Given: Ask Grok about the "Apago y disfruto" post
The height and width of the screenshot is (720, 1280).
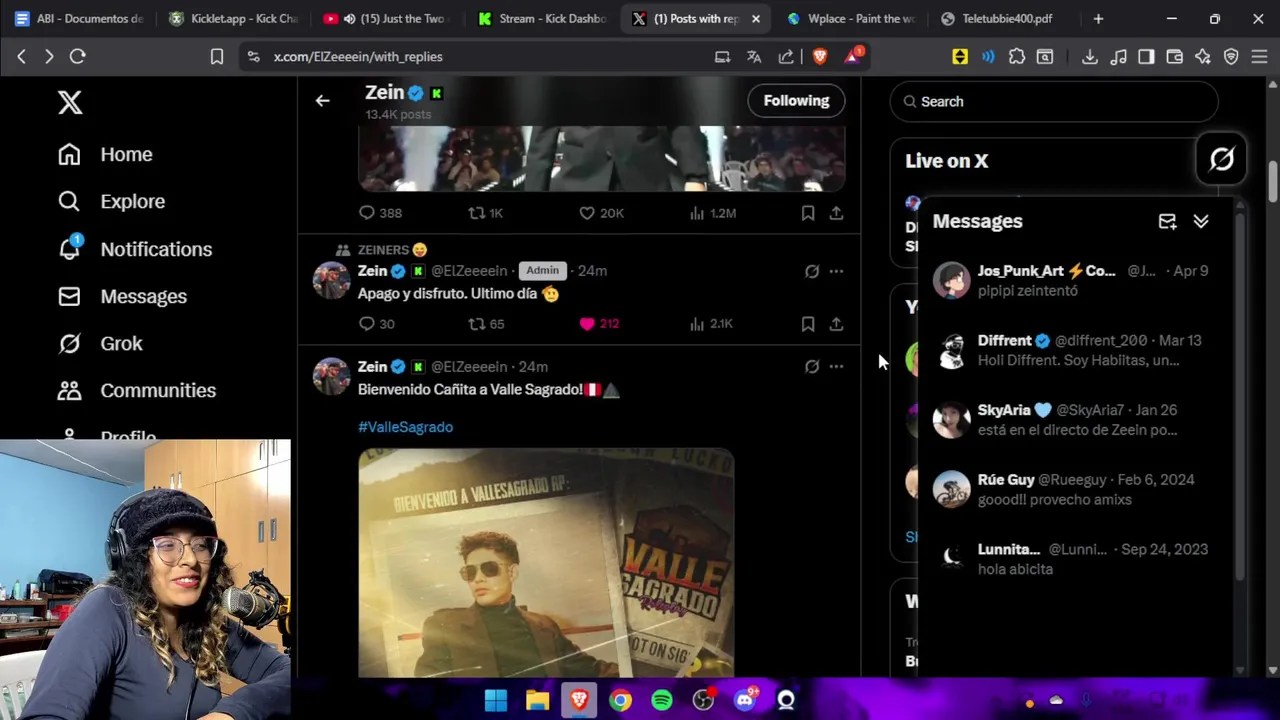Looking at the screenshot, I should click(812, 271).
